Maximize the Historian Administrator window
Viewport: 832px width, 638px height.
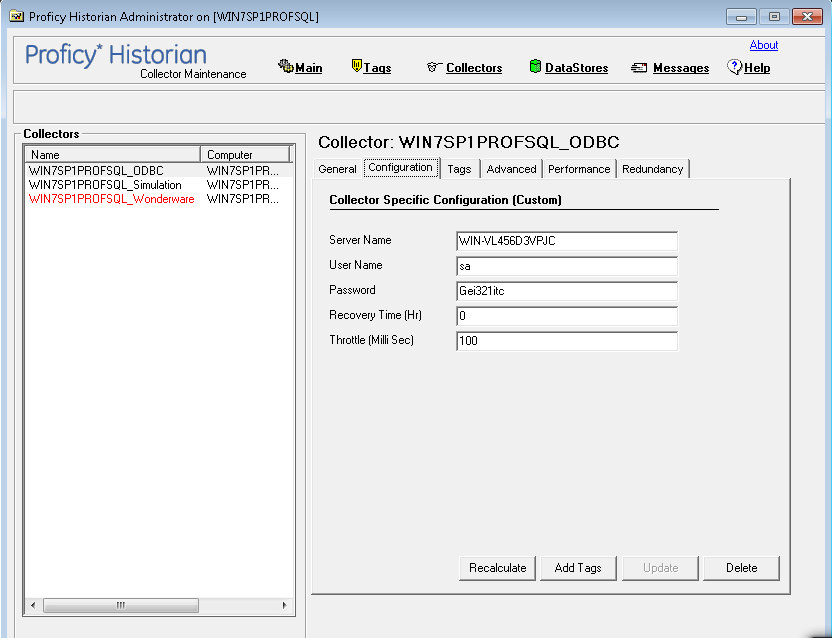pyautogui.click(x=774, y=17)
